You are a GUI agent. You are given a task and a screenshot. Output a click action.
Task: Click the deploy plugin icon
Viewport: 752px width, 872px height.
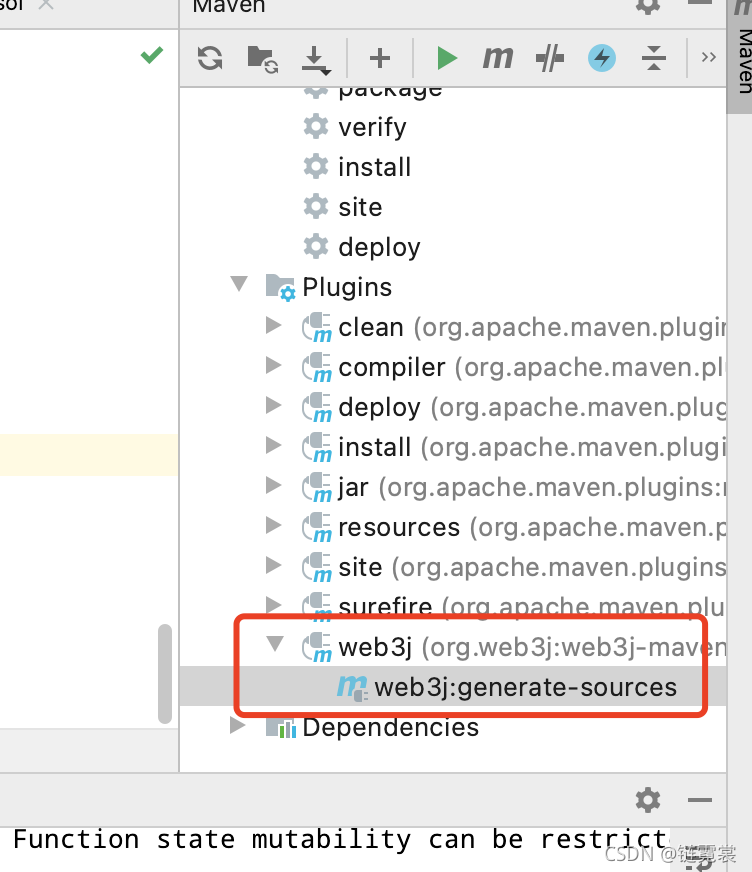316,408
